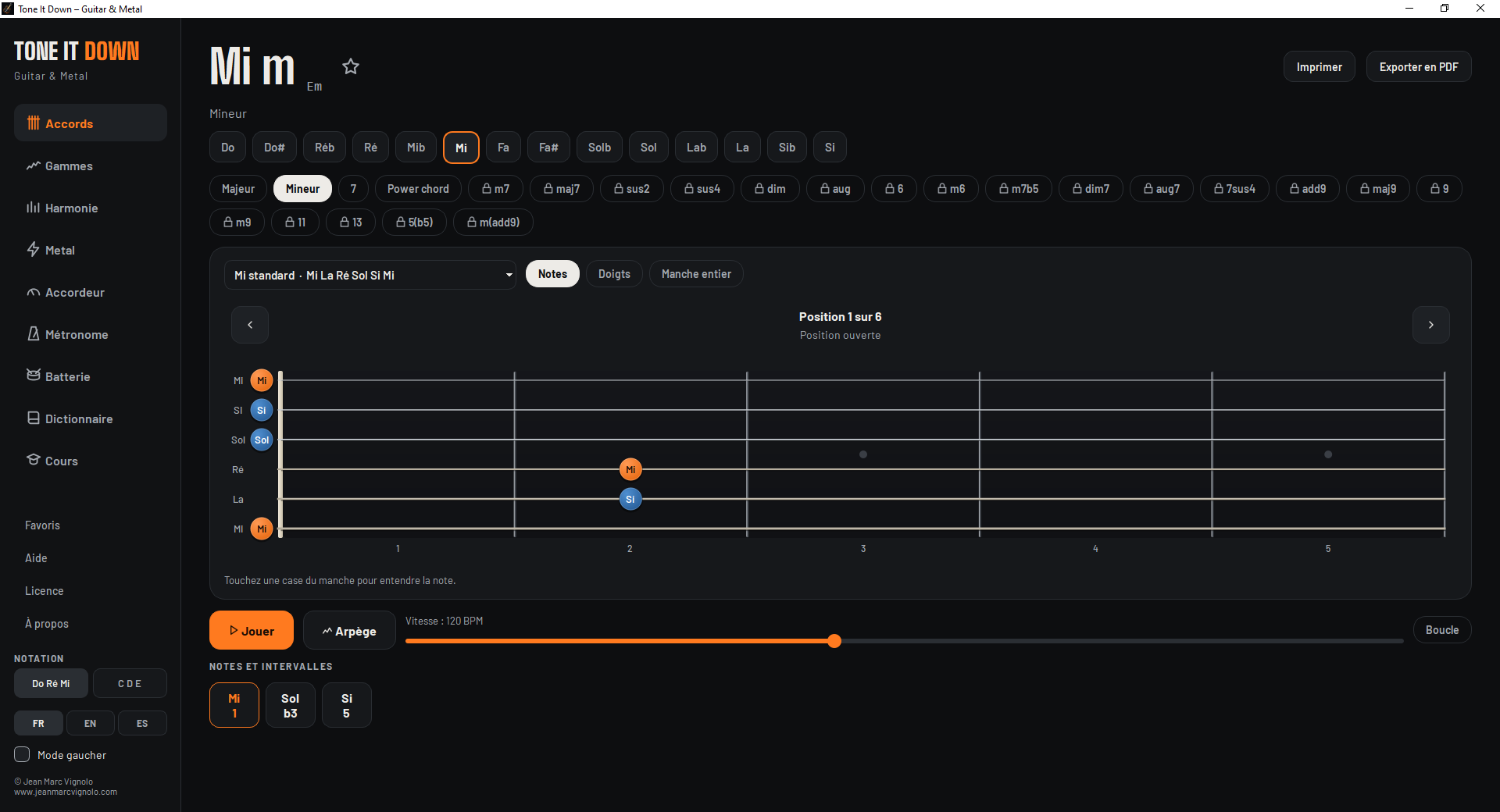The height and width of the screenshot is (812, 1500).
Task: Go to previous chord position arrow
Action: 250,325
